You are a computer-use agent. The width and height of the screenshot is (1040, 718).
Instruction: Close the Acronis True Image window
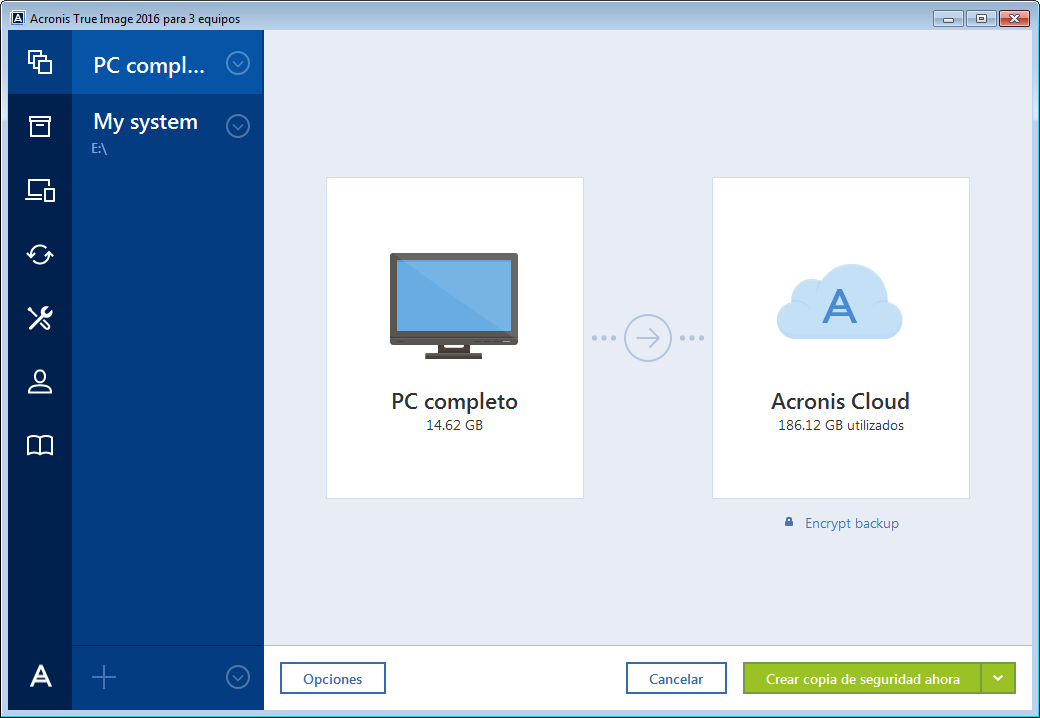[x=1014, y=19]
